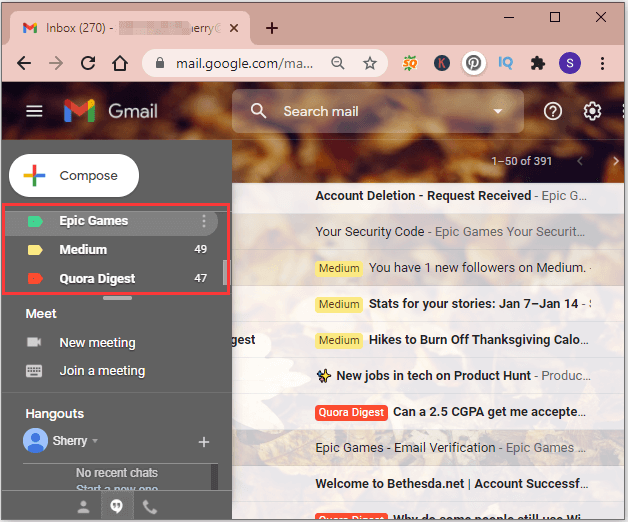Click the yellow Medium label tag icon
The width and height of the screenshot is (628, 522).
35,250
